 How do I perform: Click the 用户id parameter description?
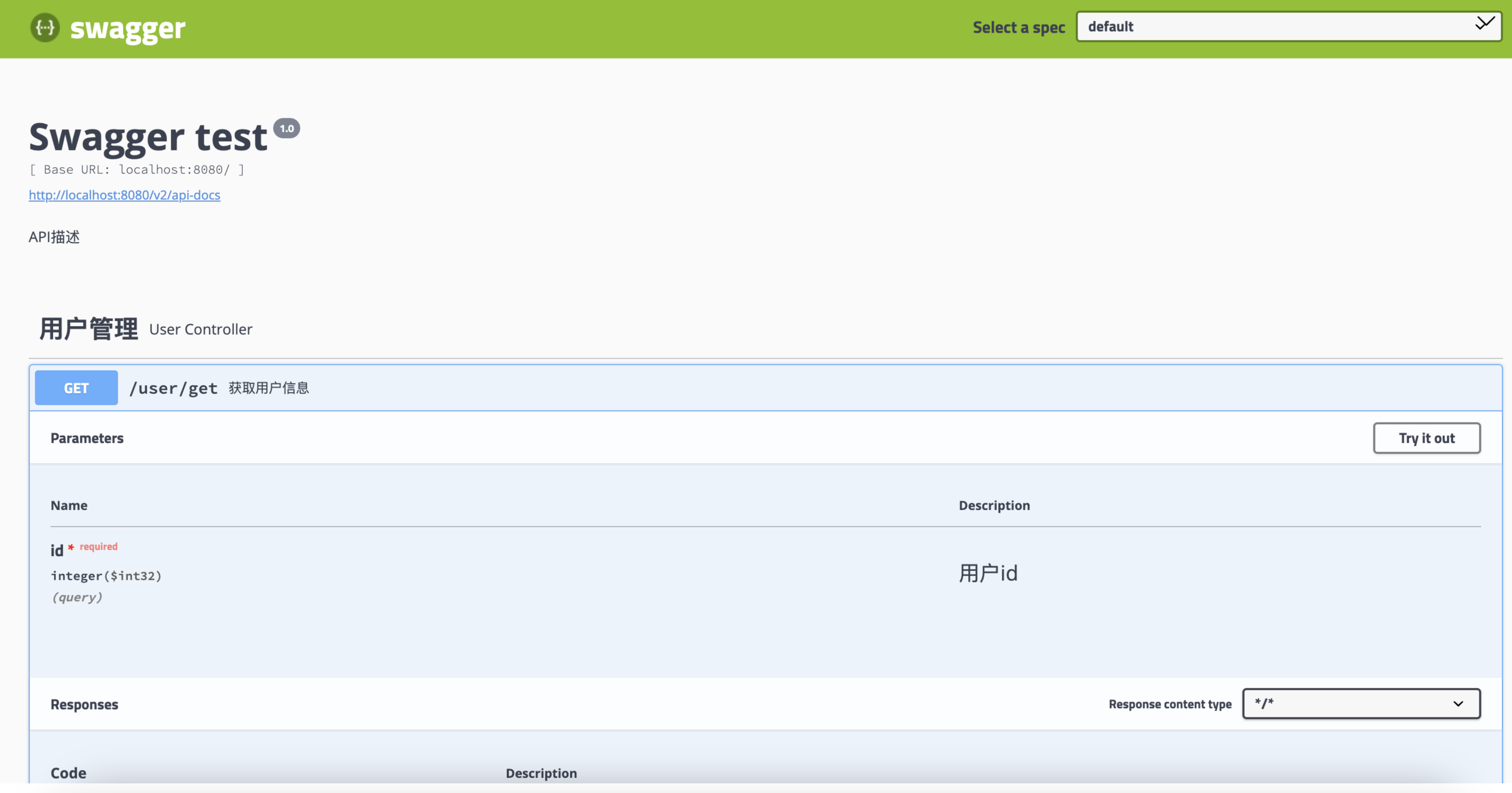coord(988,573)
